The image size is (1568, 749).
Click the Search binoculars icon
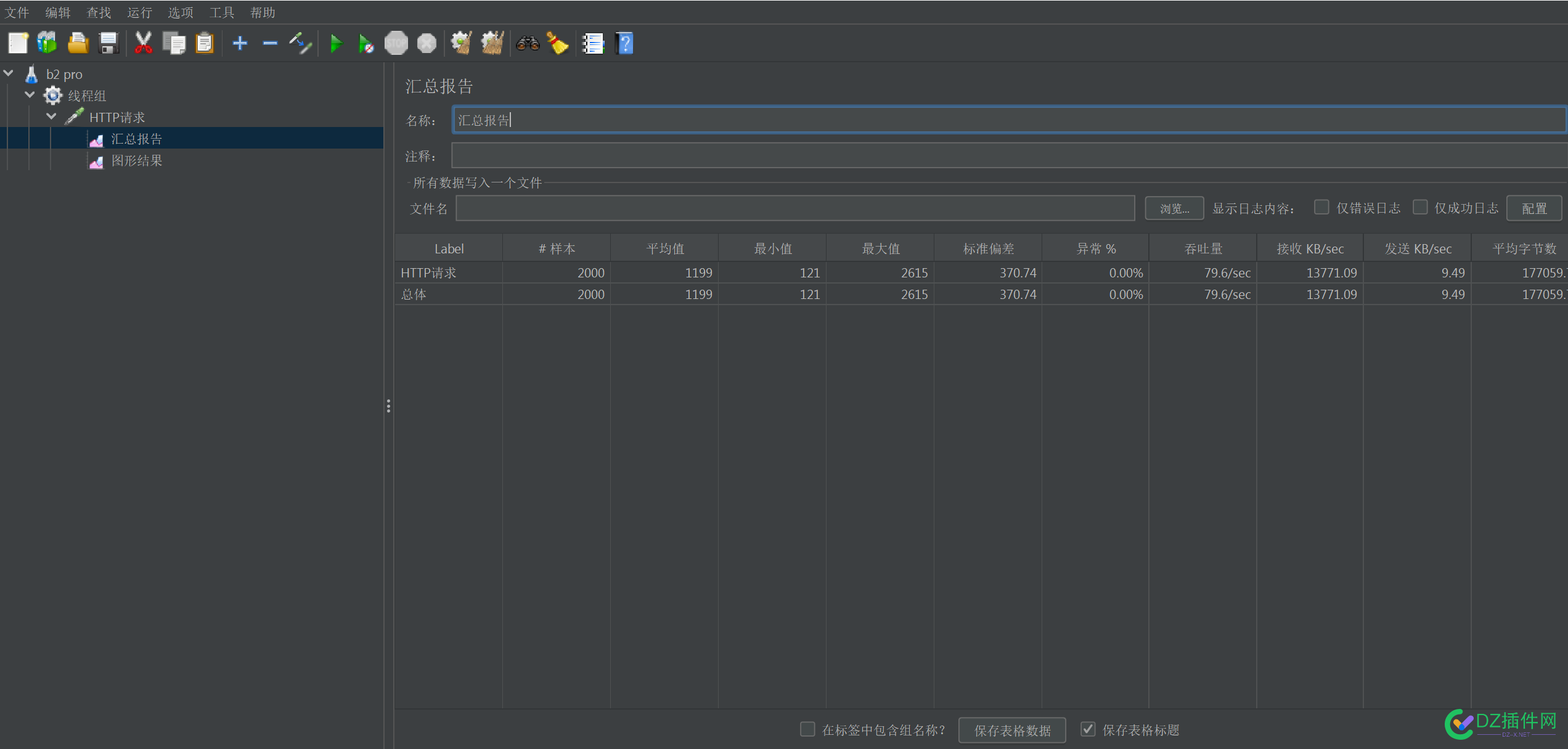(528, 43)
